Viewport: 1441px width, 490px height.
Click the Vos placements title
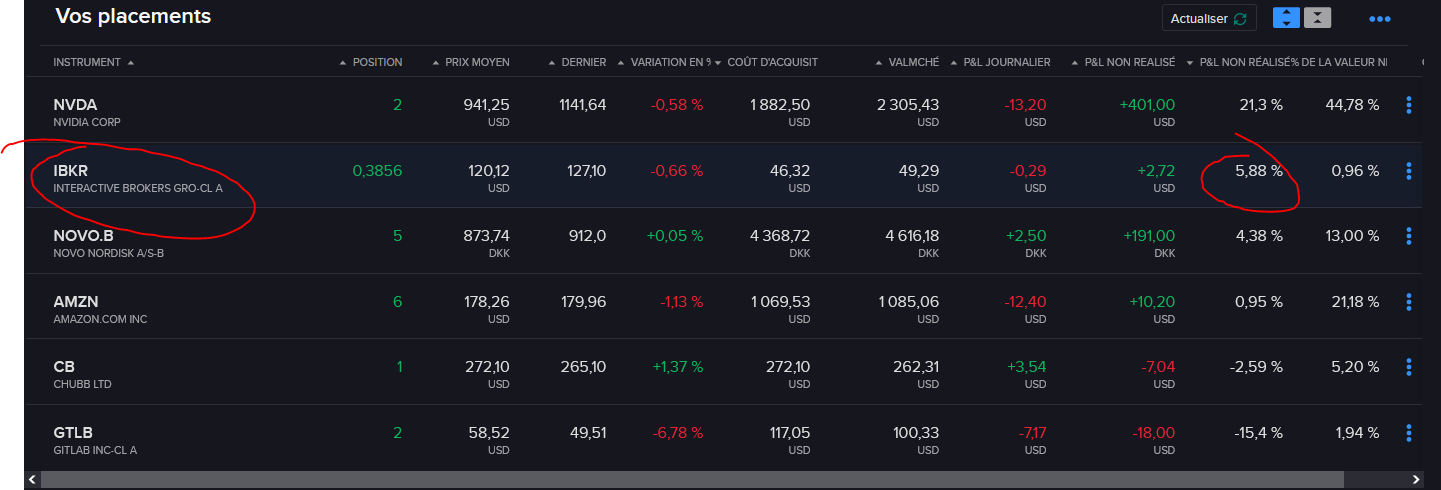(133, 16)
